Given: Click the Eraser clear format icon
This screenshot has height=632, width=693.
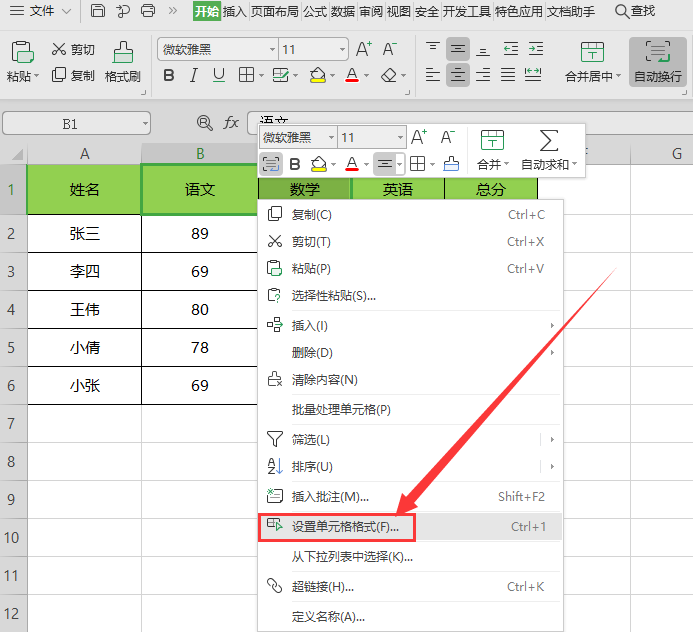Looking at the screenshot, I should point(388,76).
